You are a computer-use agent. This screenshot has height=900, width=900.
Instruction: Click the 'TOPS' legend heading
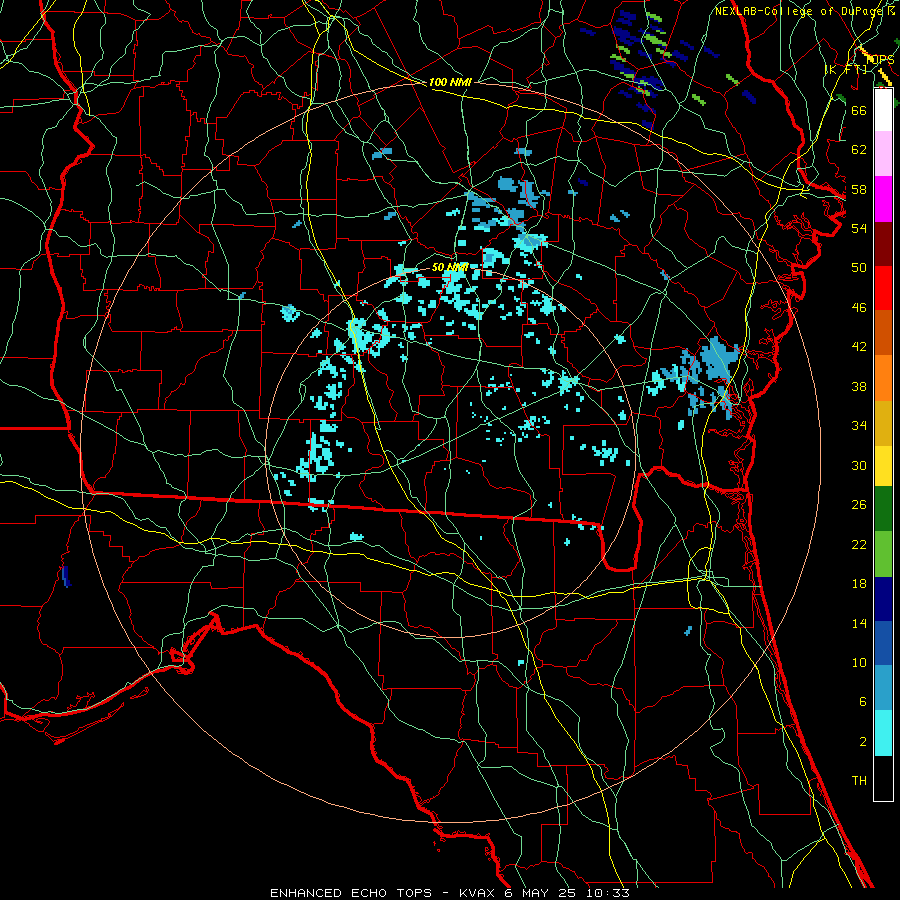pyautogui.click(x=880, y=59)
